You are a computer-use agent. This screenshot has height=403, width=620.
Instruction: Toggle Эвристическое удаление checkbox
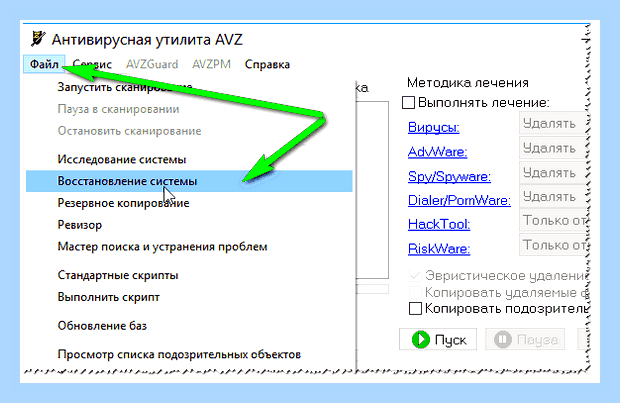point(415,275)
